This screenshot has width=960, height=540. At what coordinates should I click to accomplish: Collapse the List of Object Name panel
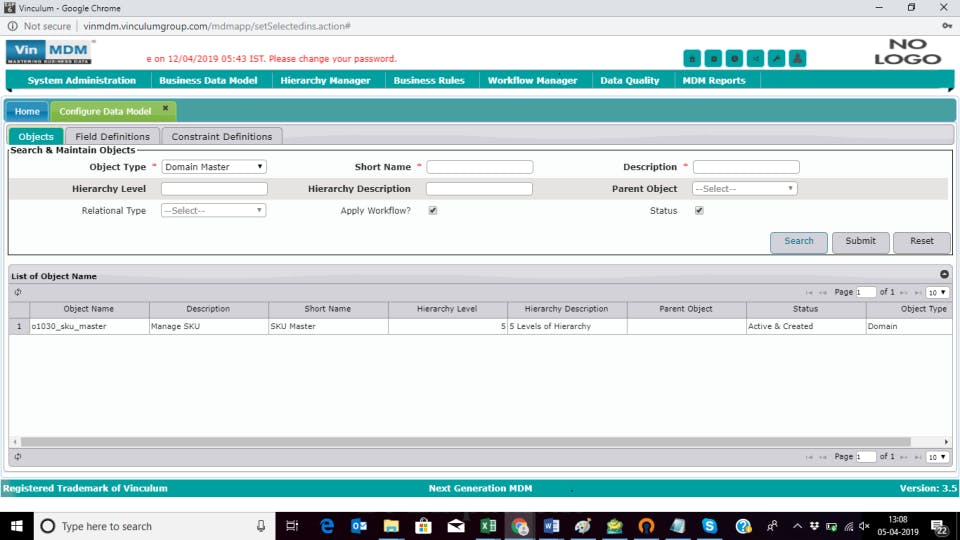coord(944,274)
